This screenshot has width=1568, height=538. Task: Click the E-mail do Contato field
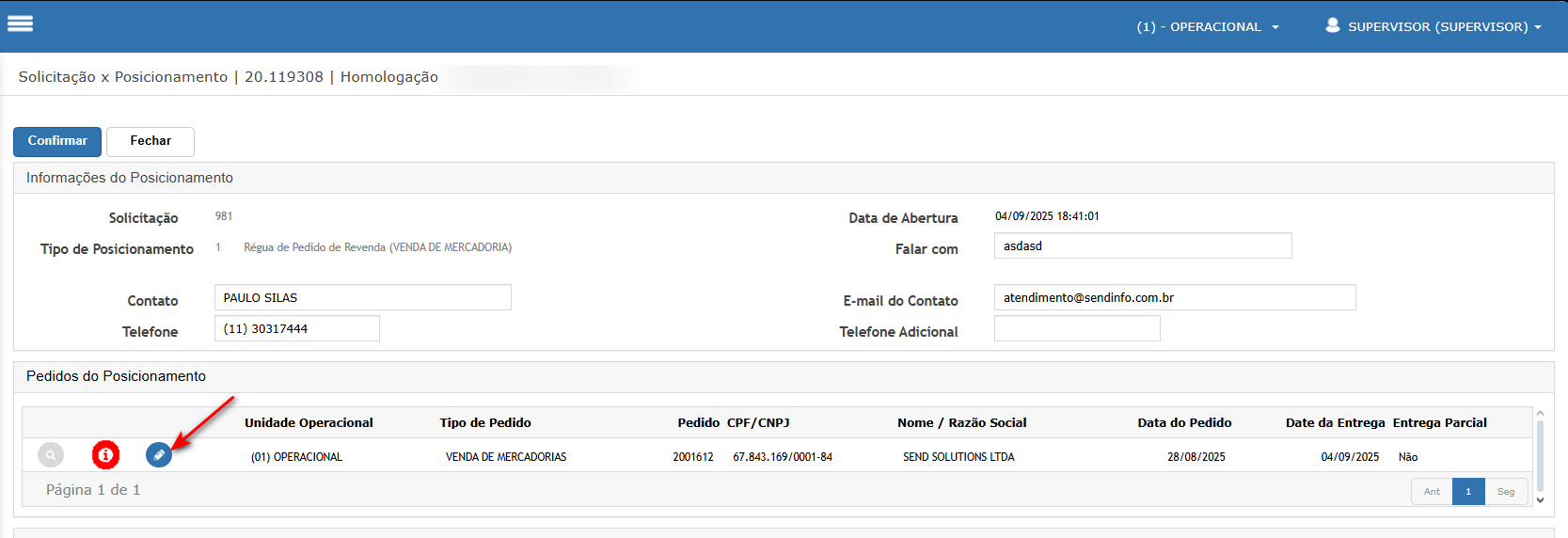point(1174,297)
